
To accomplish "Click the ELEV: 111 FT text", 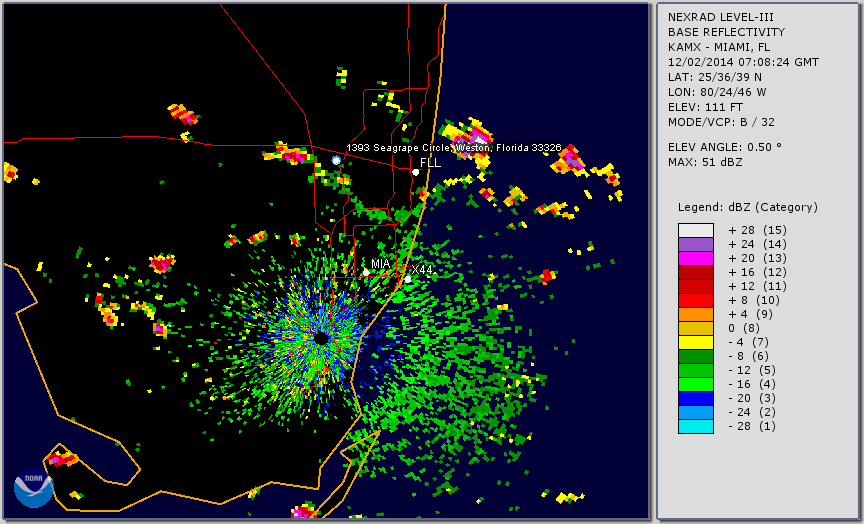I will 705,107.
